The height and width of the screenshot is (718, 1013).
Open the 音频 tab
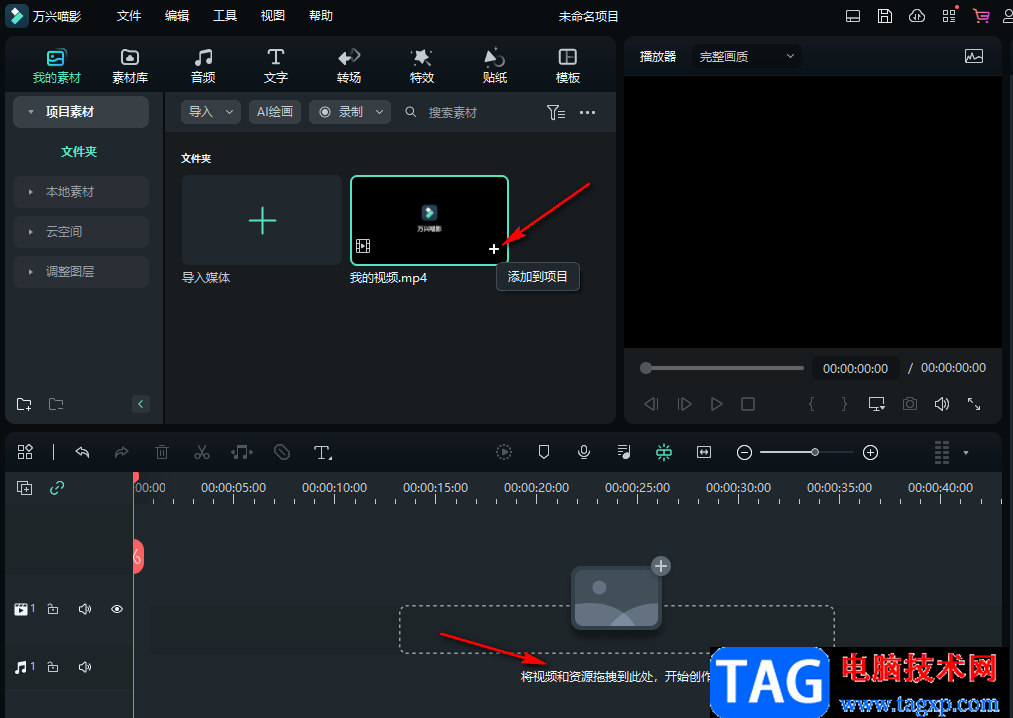[203, 66]
